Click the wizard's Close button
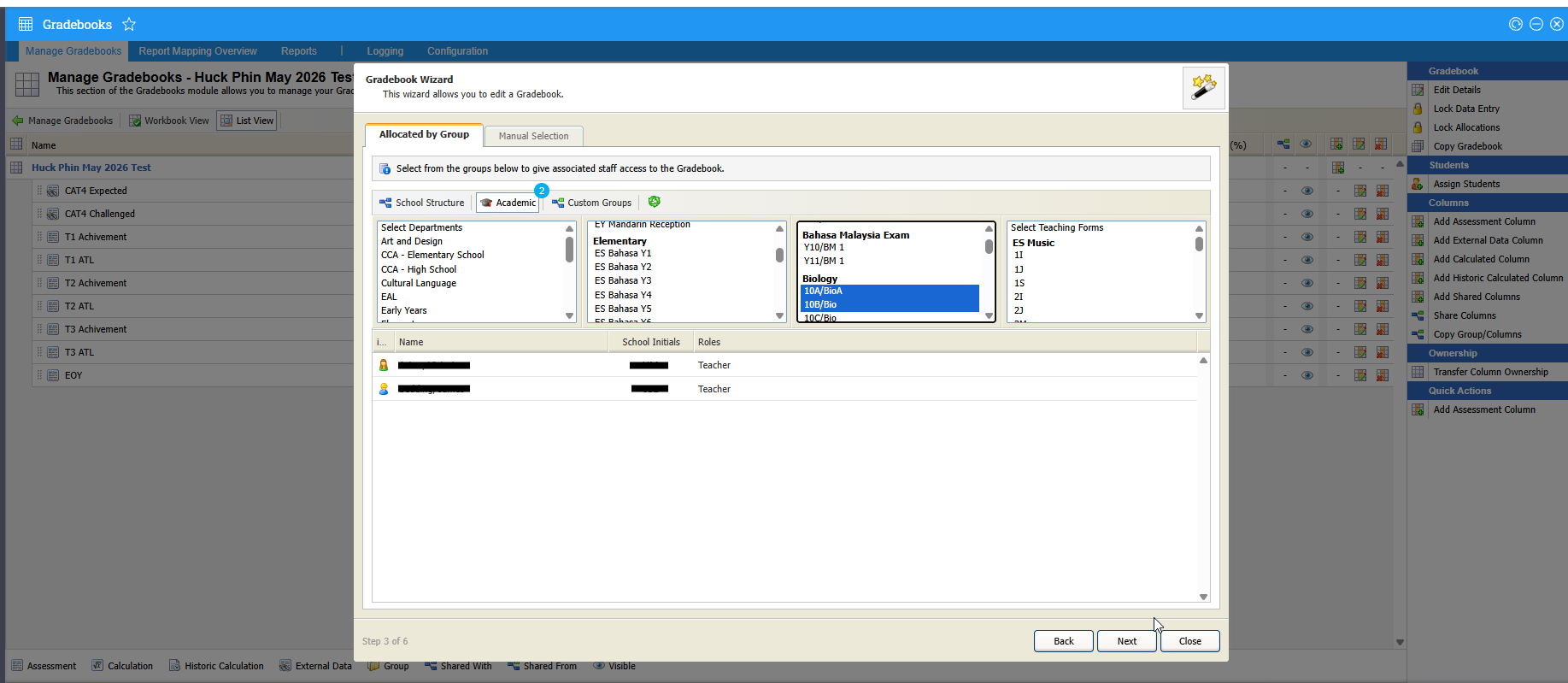1568x683 pixels. [1190, 641]
